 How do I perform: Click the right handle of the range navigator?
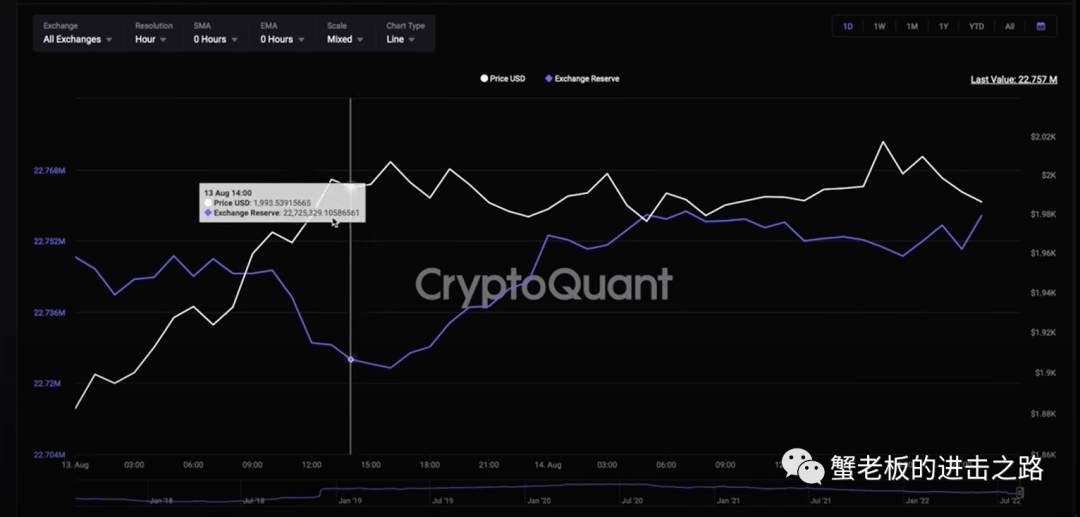coord(1020,492)
